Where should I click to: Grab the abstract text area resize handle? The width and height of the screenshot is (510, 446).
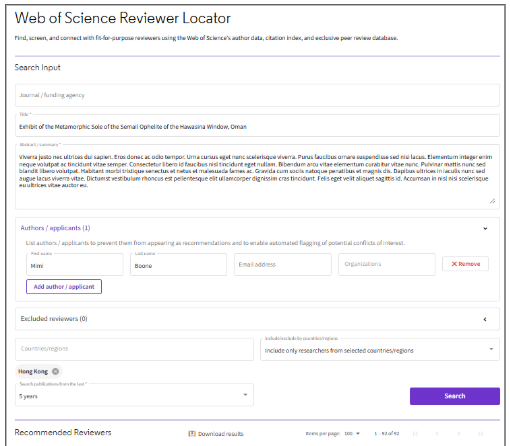(492, 201)
